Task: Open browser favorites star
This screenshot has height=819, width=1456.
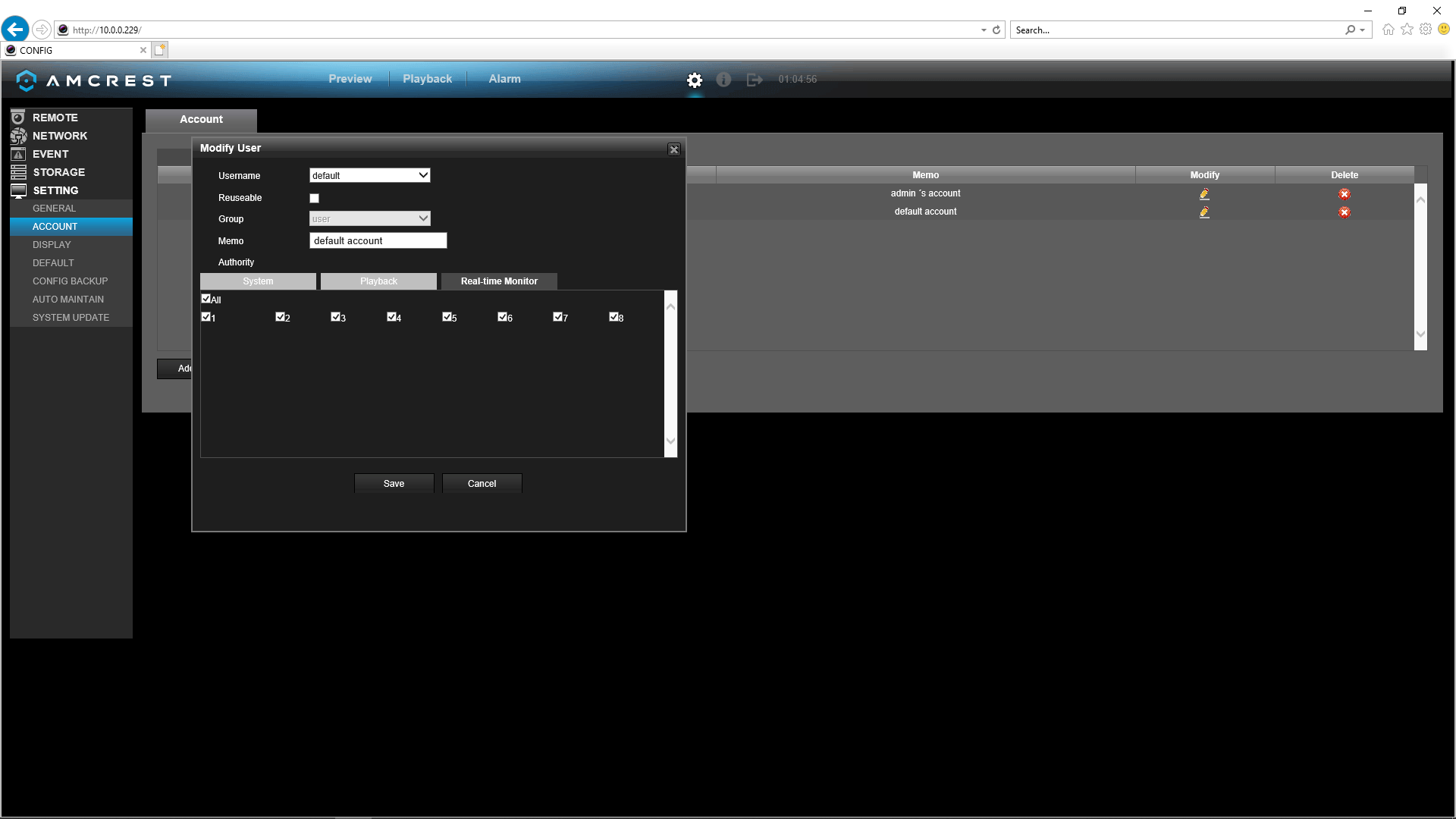Action: 1407,30
